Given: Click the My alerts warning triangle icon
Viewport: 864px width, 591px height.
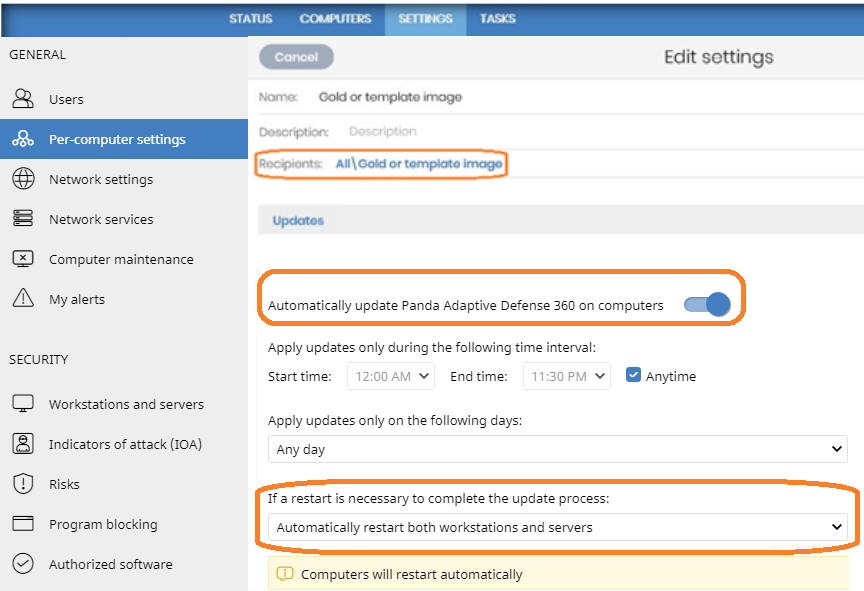Looking at the screenshot, I should coord(23,298).
